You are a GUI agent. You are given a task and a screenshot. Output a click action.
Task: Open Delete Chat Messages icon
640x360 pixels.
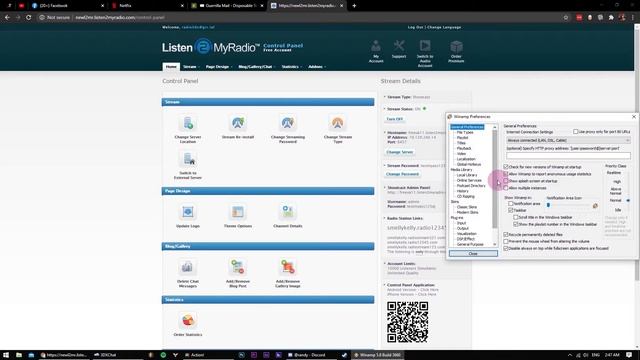point(188,267)
